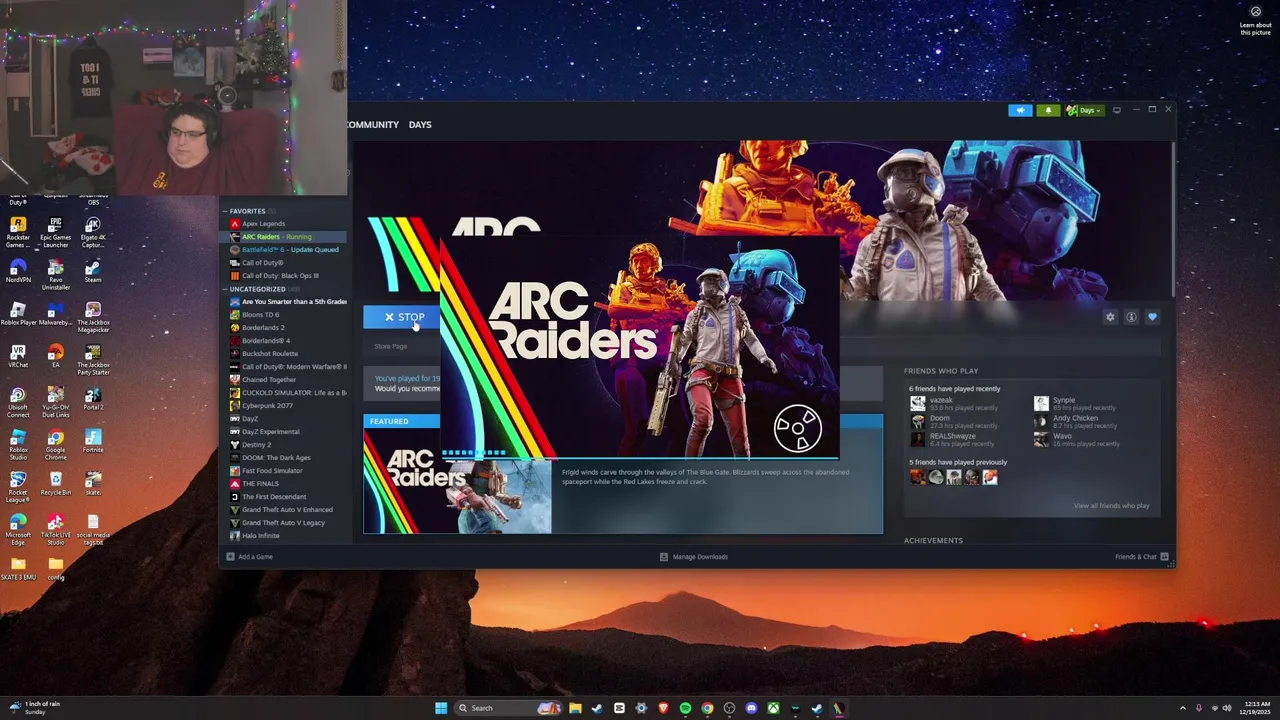Open Brave browser from the taskbar
1280x720 pixels.
[x=663, y=708]
